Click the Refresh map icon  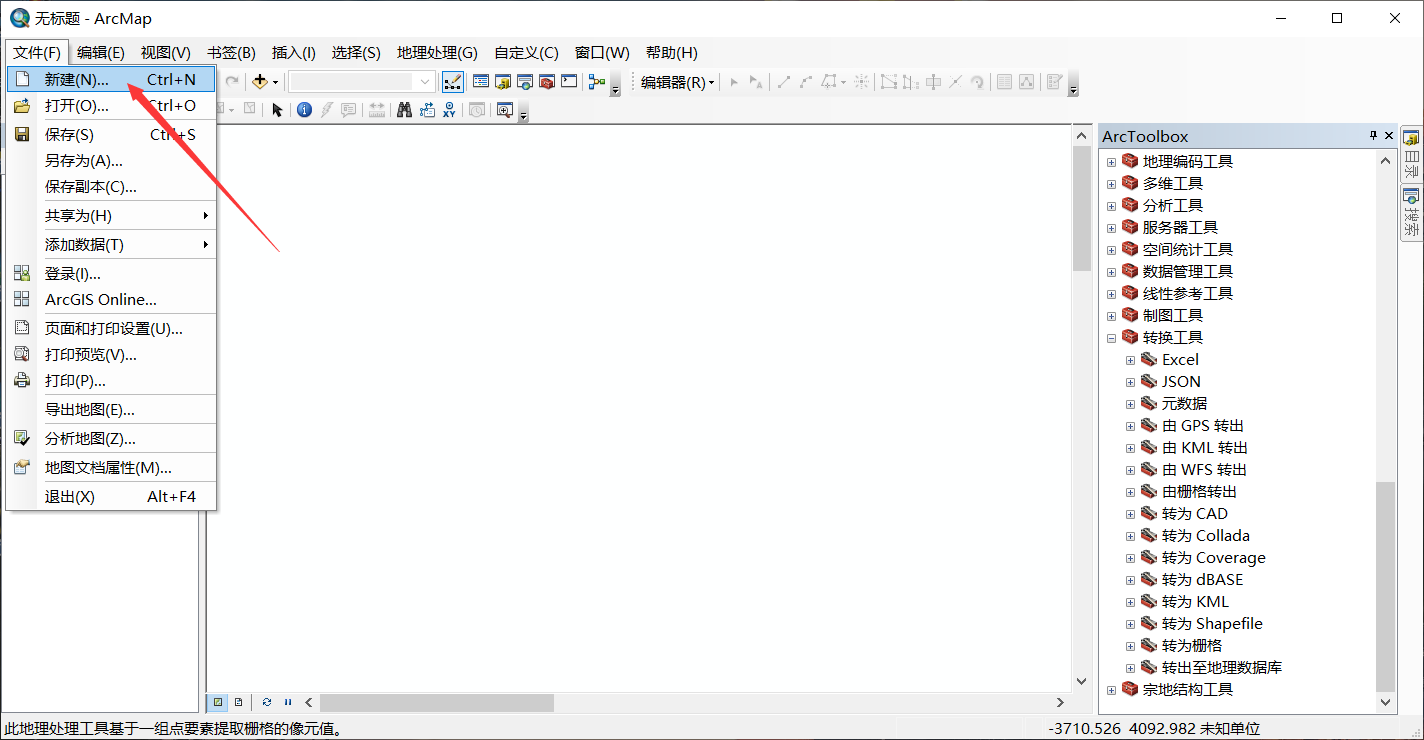(267, 702)
